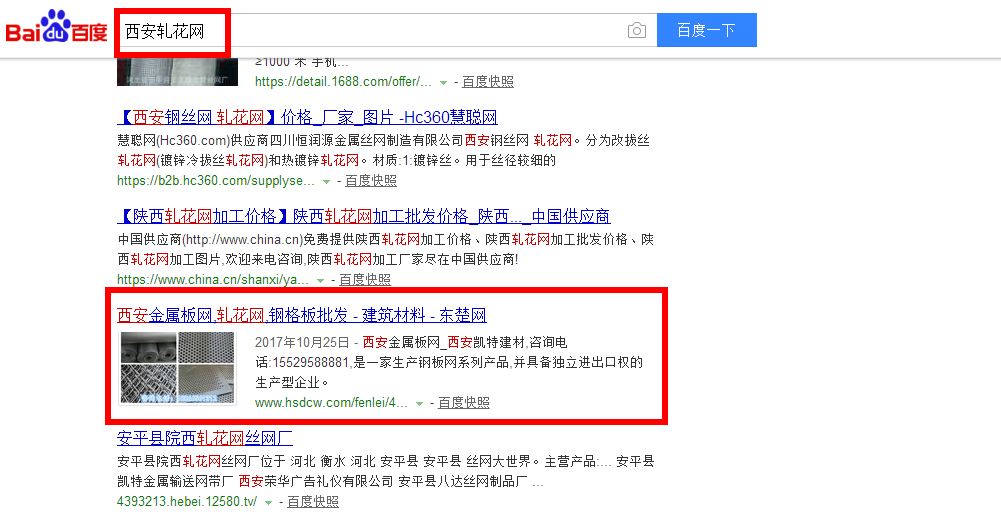Open 百度快照 for hebei.12580.tv result
The image size is (1001, 527).
pyautogui.click(x=313, y=502)
